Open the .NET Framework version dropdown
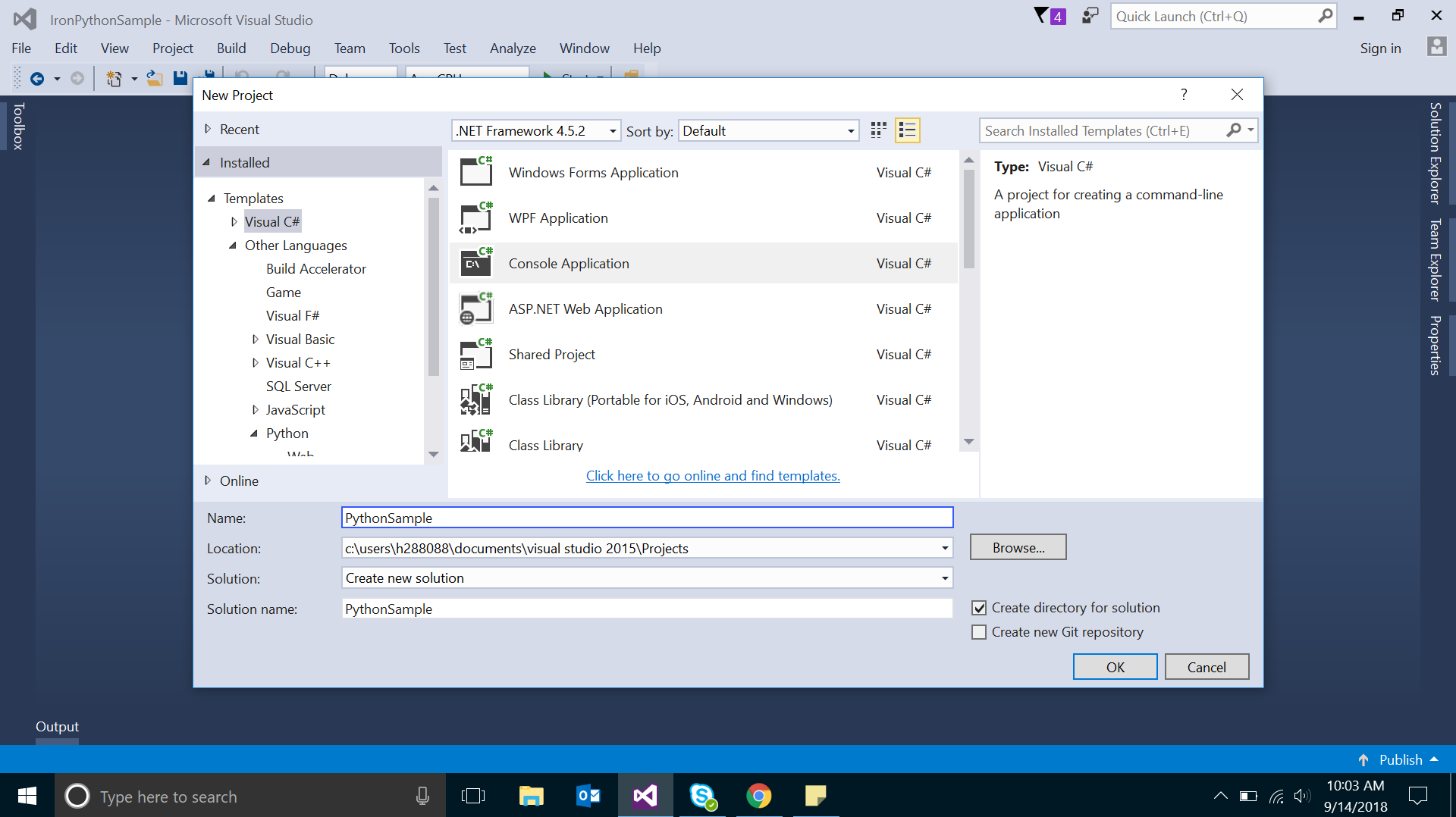1456x817 pixels. 612,130
